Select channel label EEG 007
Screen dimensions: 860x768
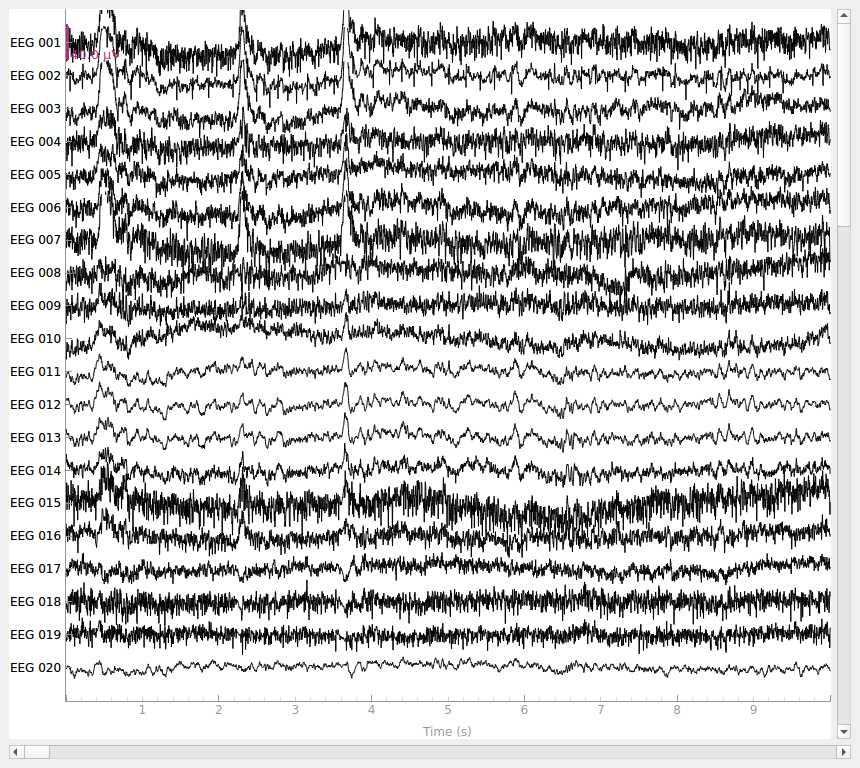36,240
